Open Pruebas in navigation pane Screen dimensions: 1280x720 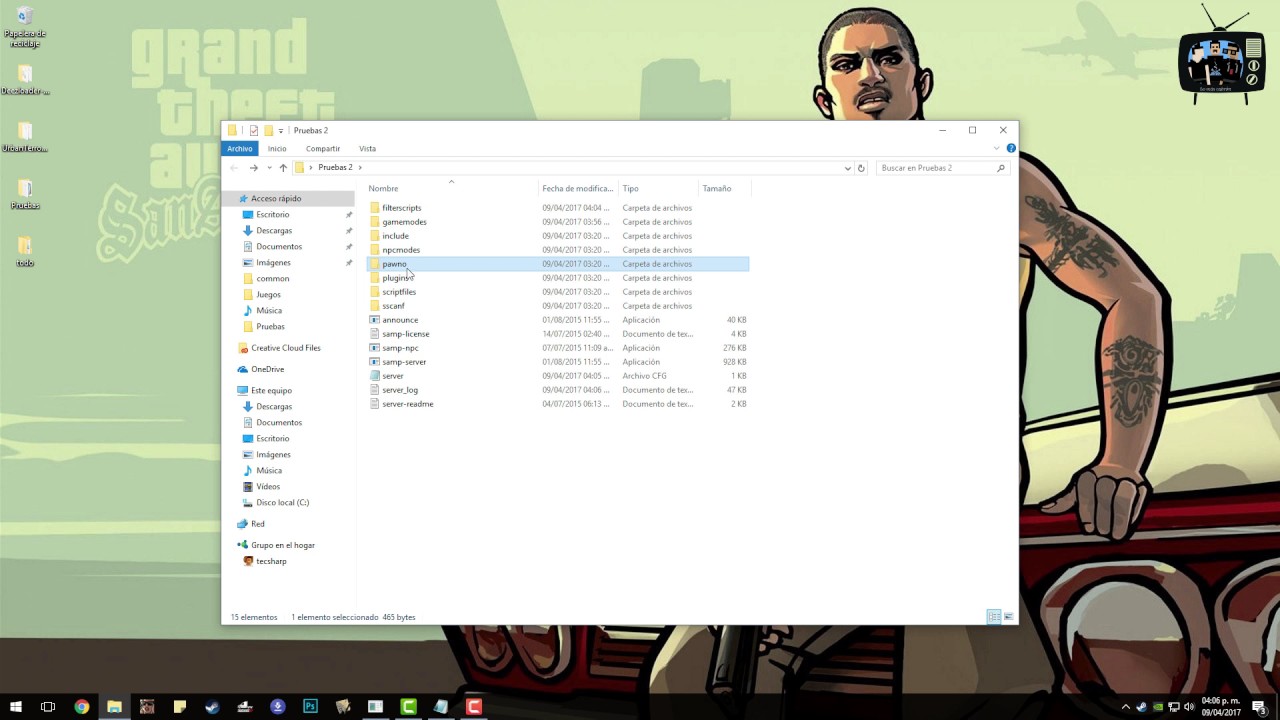coord(270,326)
